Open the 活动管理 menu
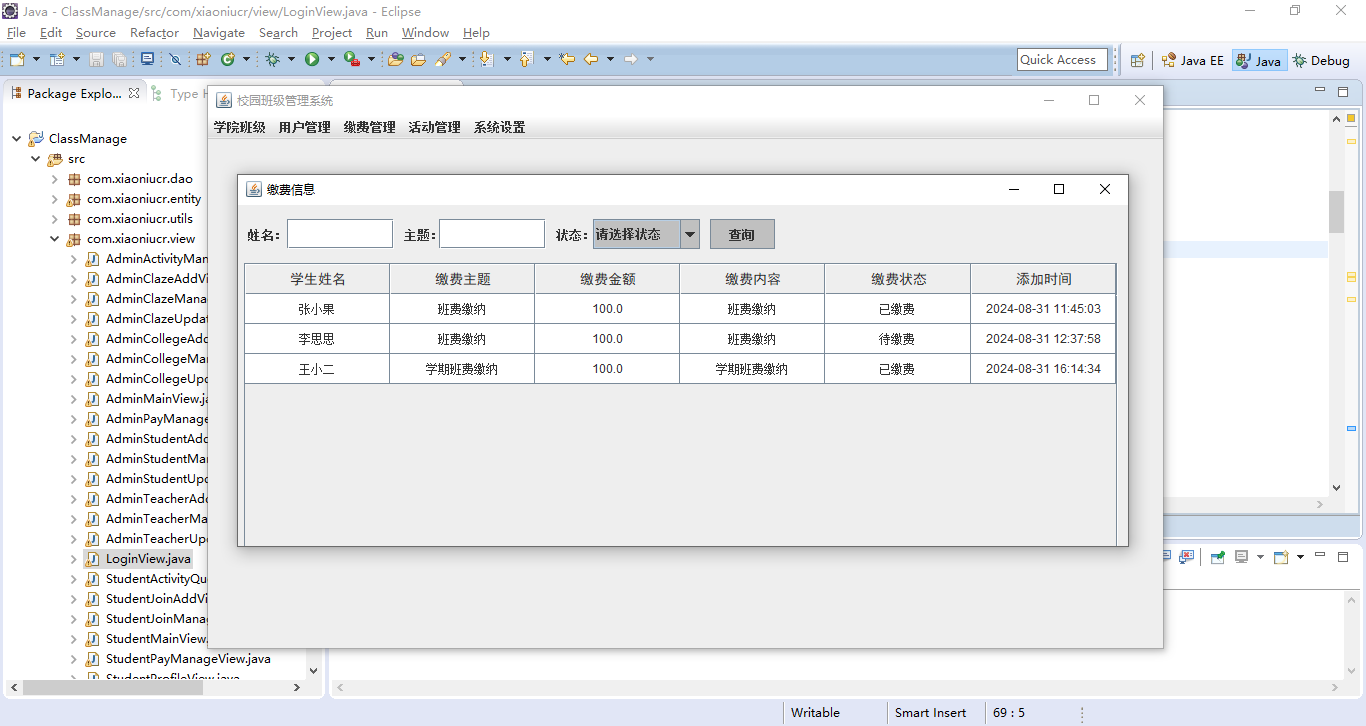 [x=435, y=127]
